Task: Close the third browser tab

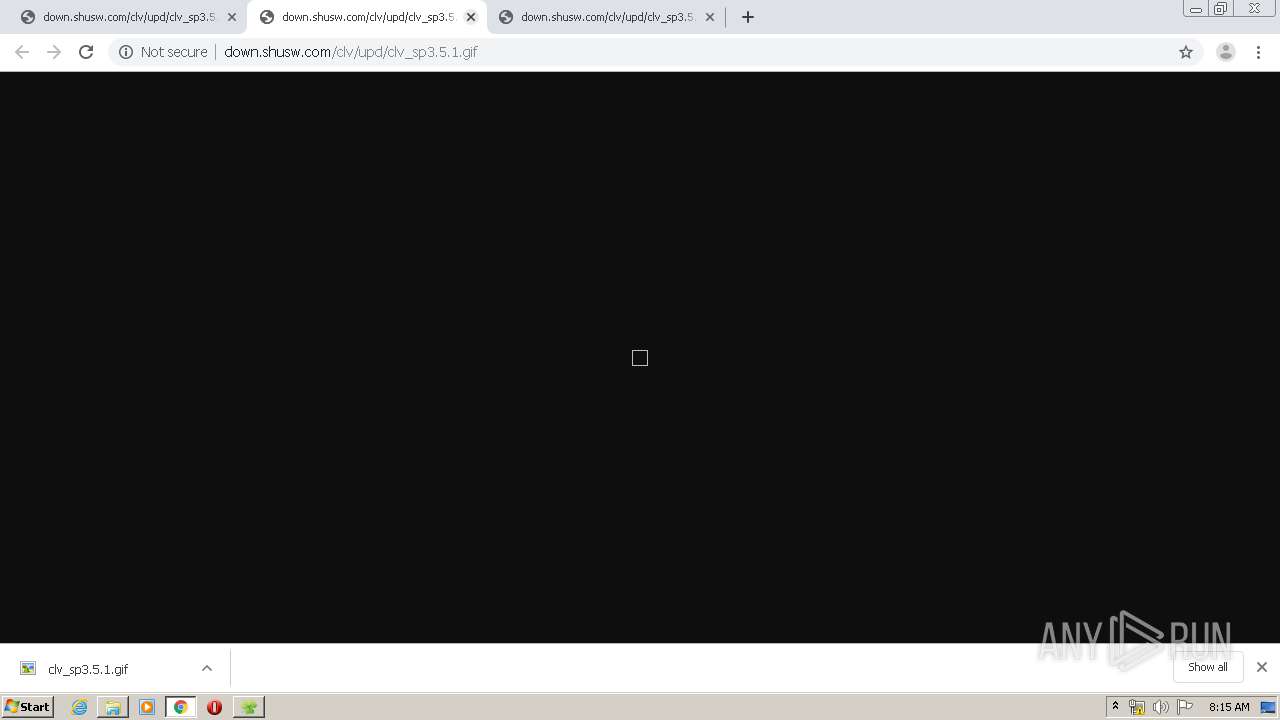Action: [710, 17]
